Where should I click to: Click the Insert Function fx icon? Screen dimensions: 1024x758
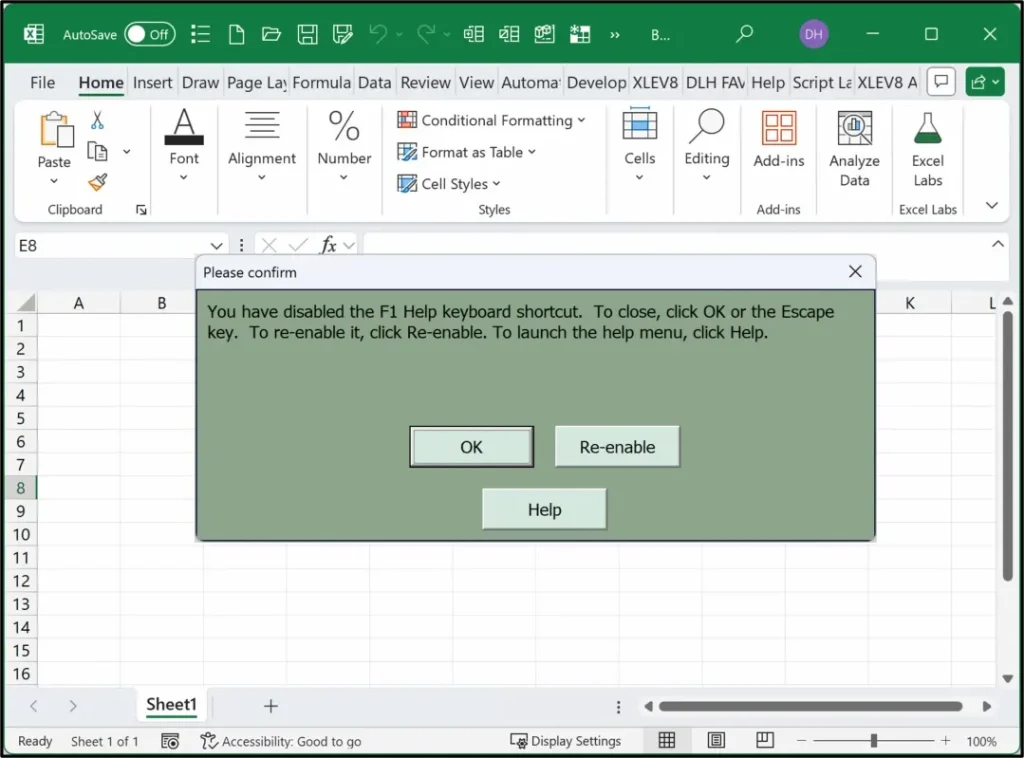point(328,245)
